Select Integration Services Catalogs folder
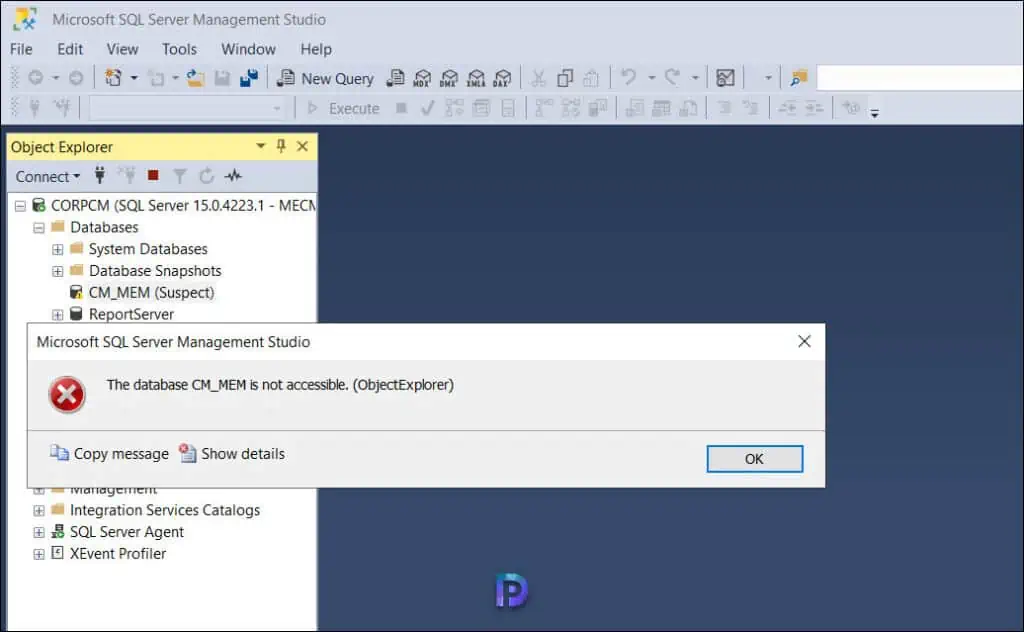The height and width of the screenshot is (632, 1024). click(165, 510)
